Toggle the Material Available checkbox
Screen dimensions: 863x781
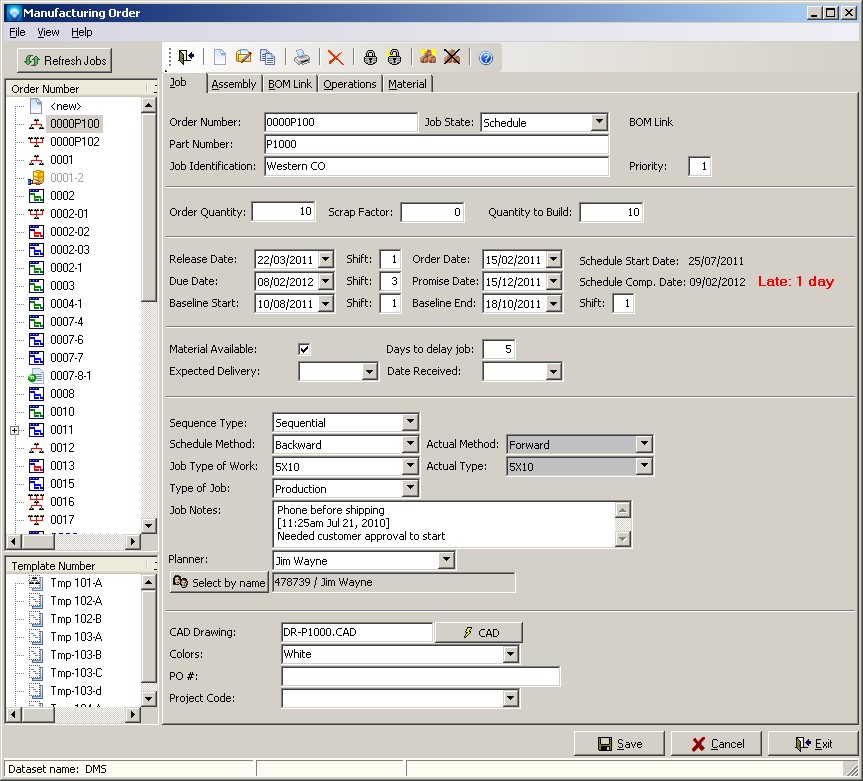(x=305, y=349)
